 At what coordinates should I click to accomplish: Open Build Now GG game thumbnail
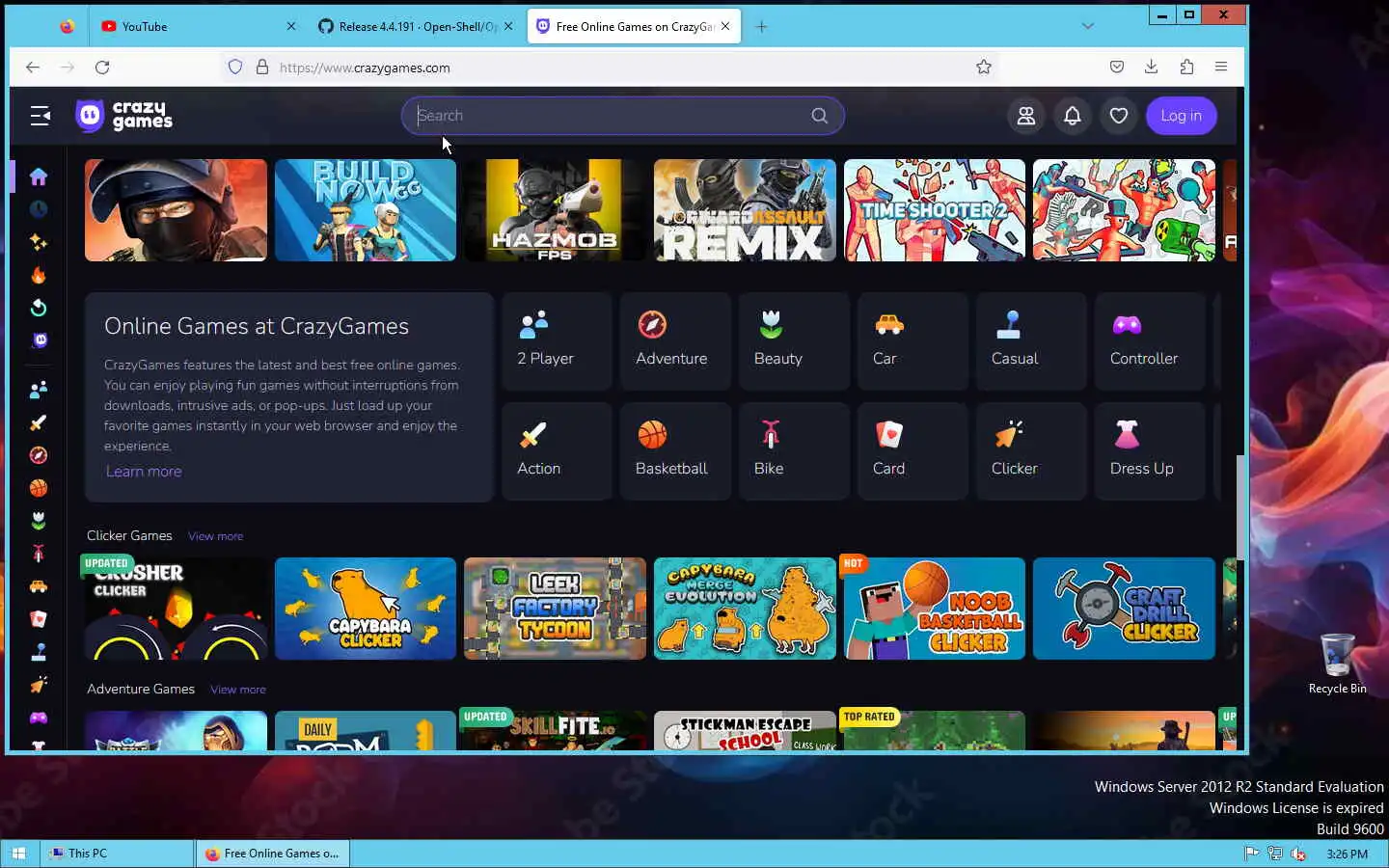366,210
